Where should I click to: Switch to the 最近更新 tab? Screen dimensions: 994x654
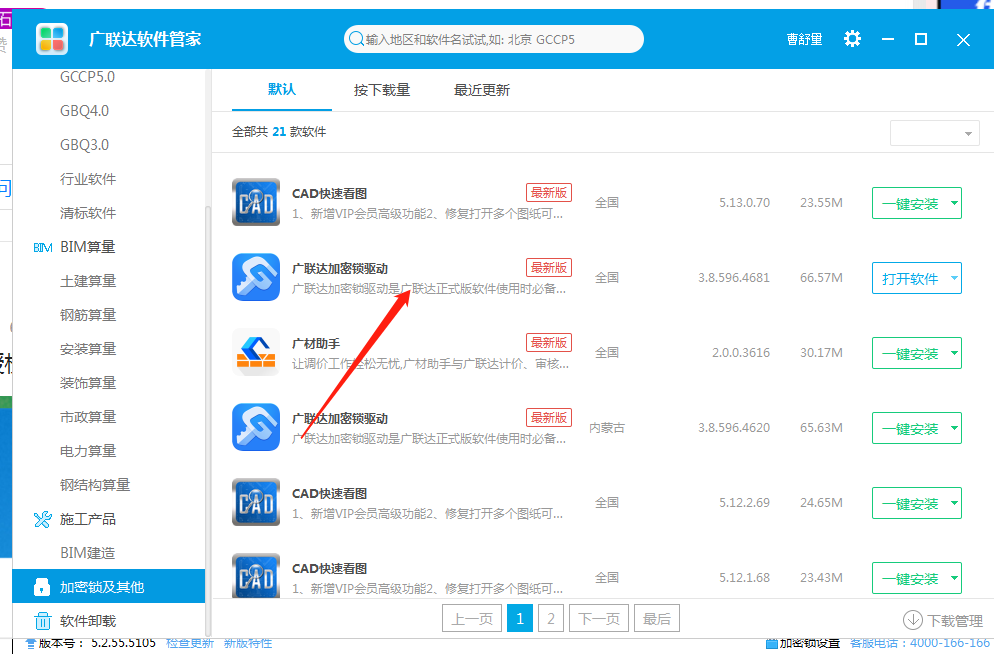tap(482, 90)
